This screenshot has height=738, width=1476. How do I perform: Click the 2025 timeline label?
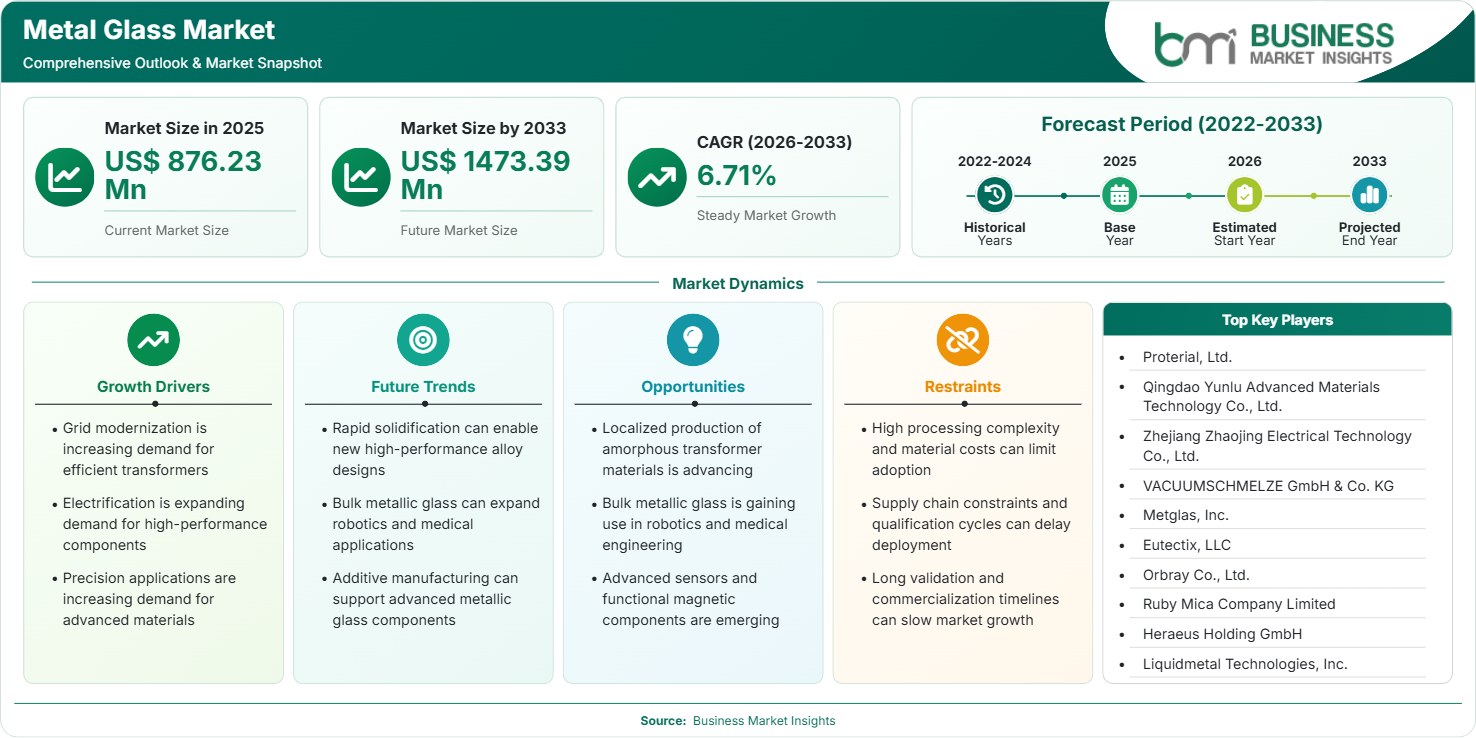[1119, 161]
